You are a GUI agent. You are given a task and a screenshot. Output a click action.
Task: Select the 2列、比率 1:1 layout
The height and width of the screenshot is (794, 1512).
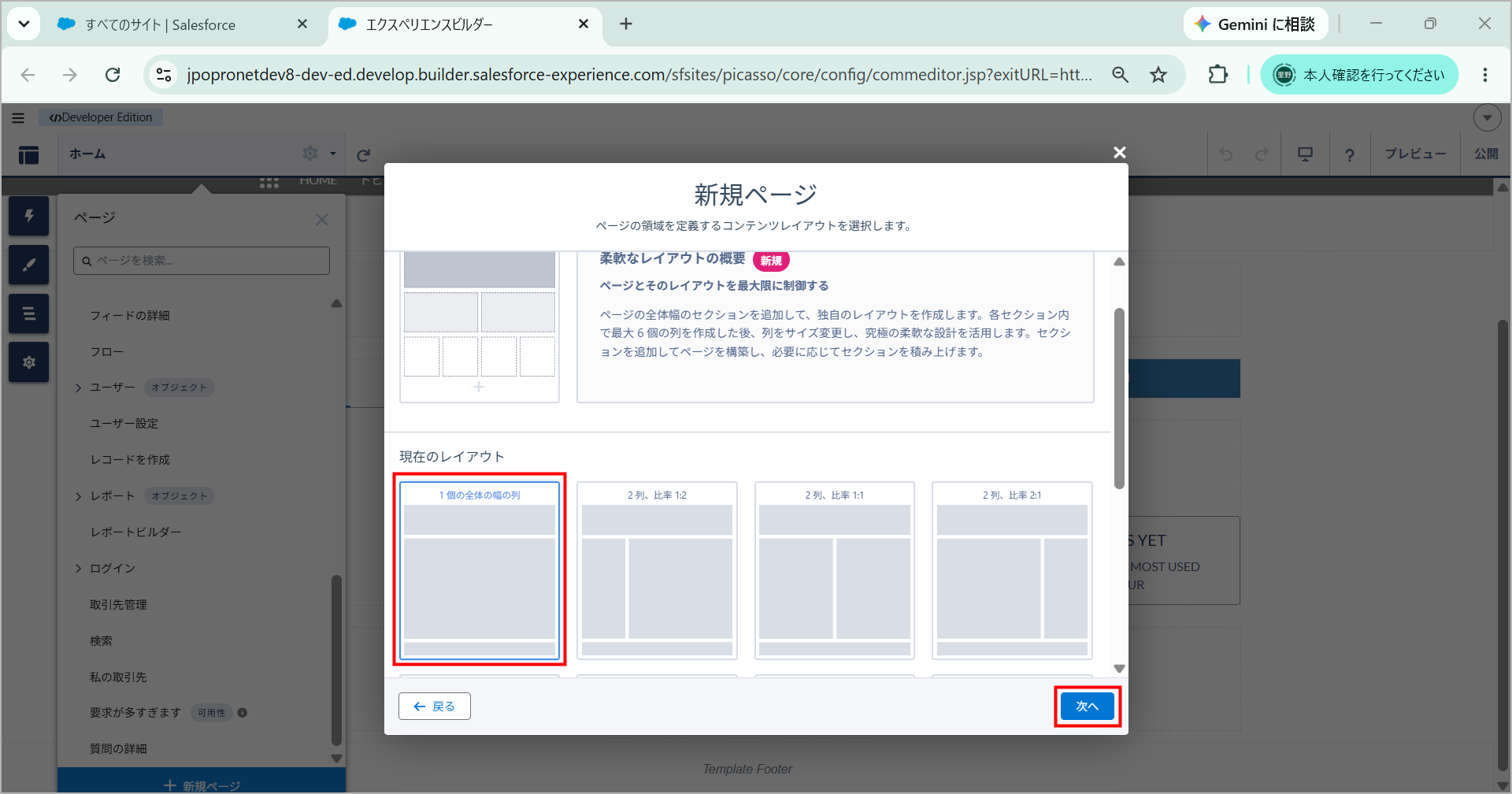(835, 570)
